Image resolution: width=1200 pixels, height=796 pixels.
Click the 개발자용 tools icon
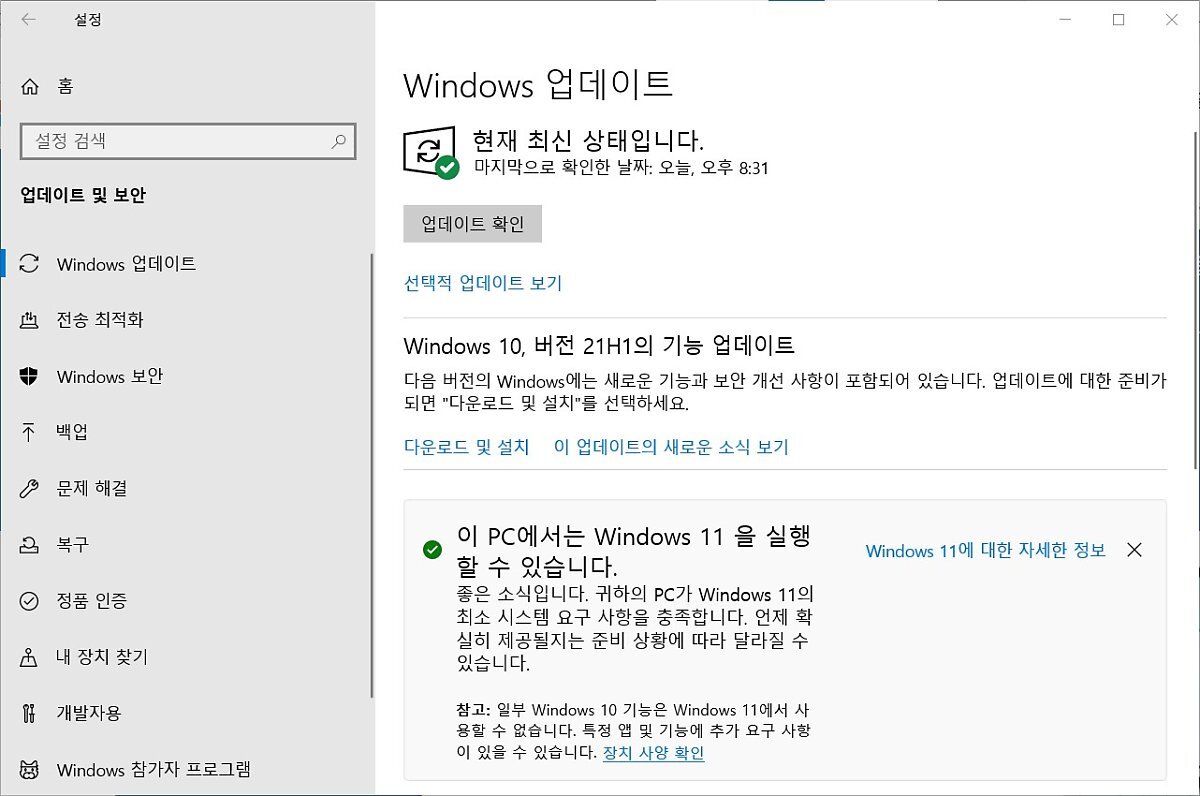pyautogui.click(x=30, y=713)
